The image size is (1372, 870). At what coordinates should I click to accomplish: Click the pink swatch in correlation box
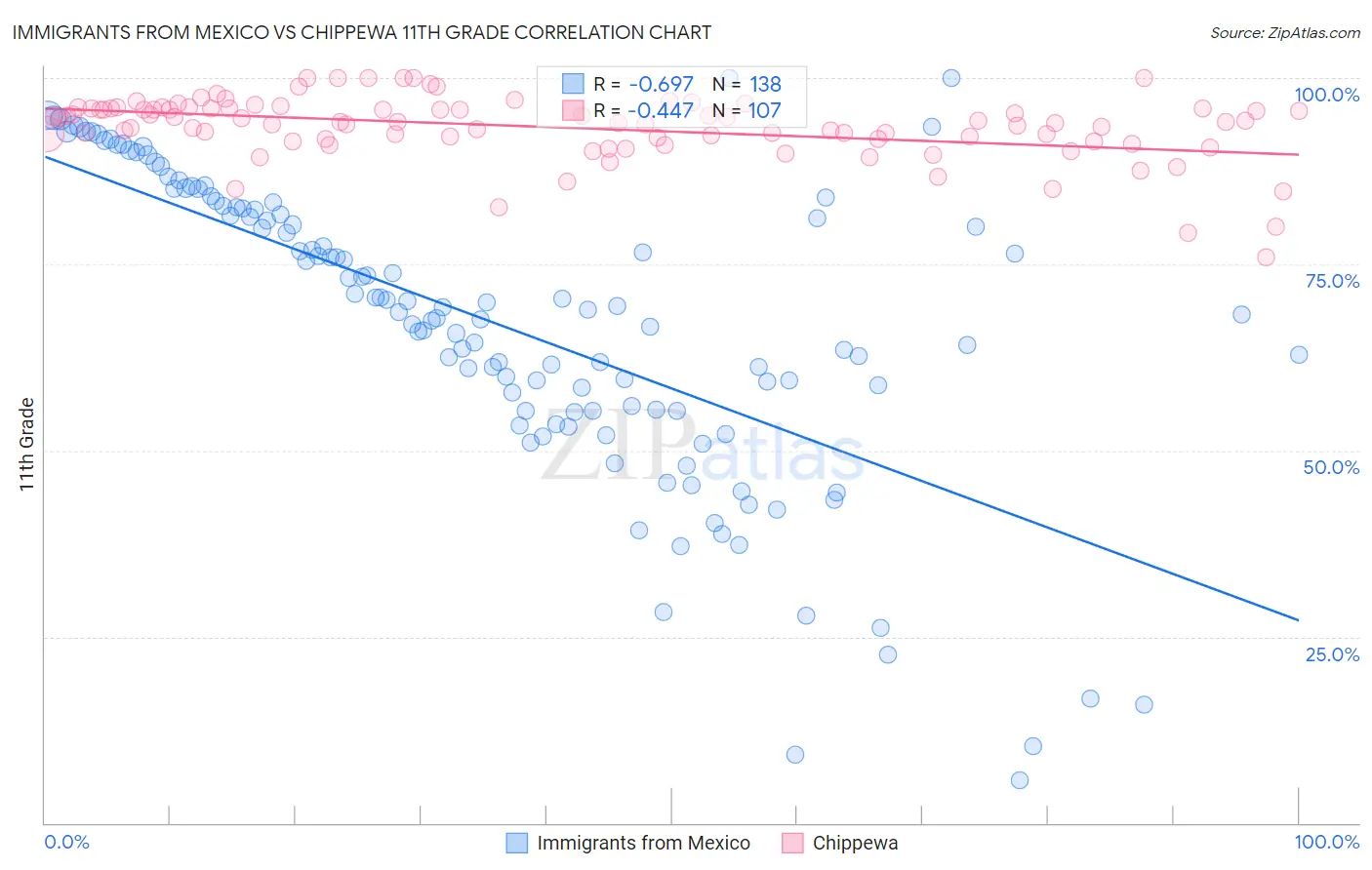click(x=573, y=110)
